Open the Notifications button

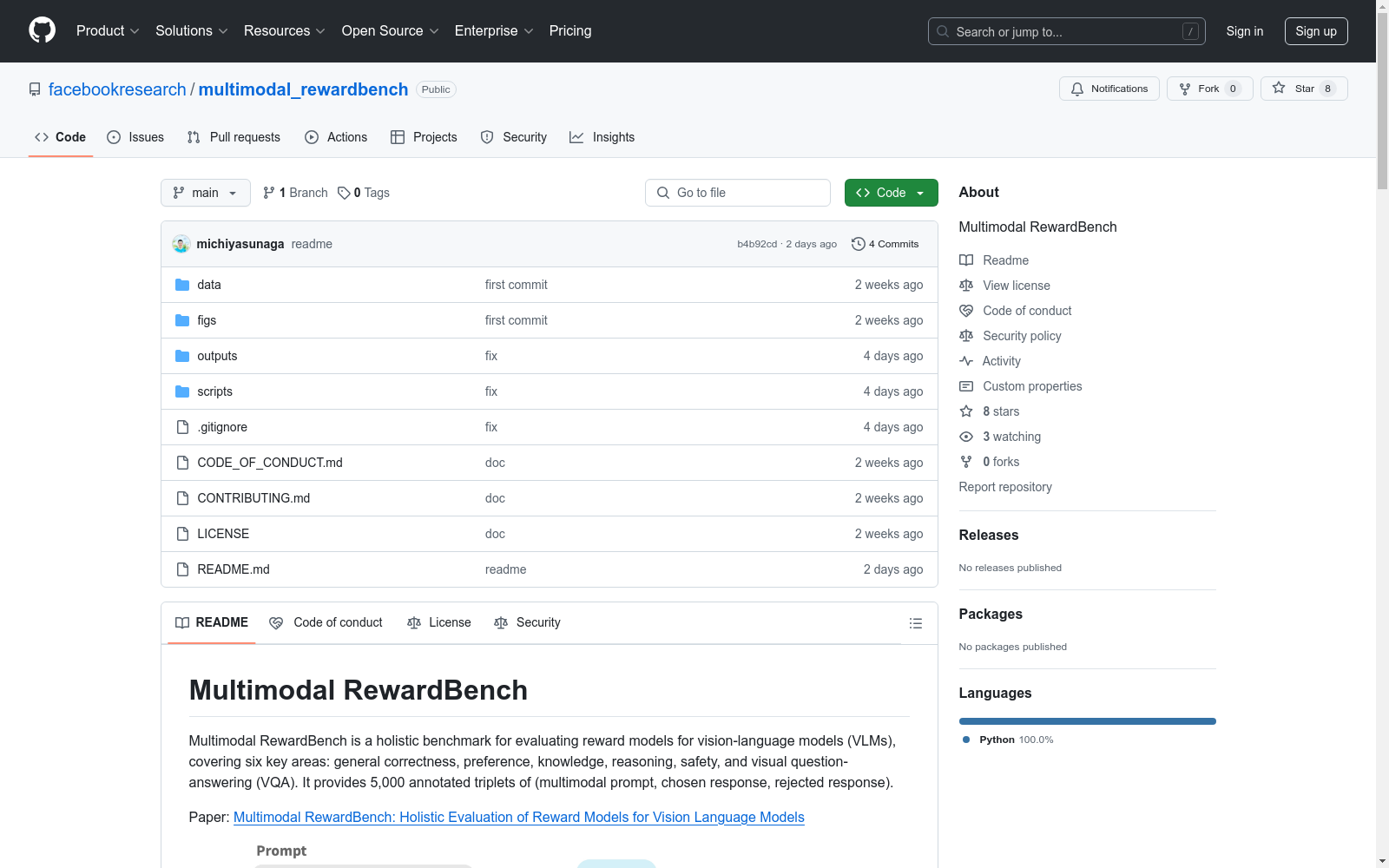coord(1109,89)
